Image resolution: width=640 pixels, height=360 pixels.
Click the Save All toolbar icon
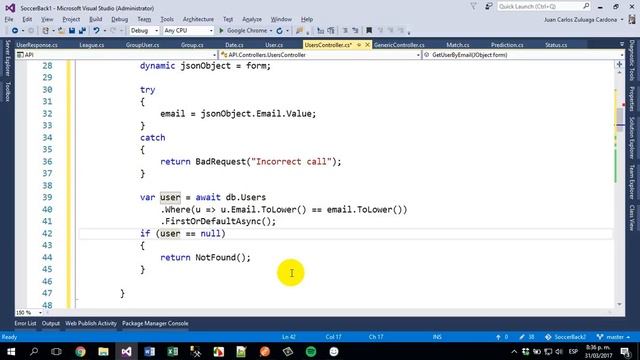[x=82, y=31]
